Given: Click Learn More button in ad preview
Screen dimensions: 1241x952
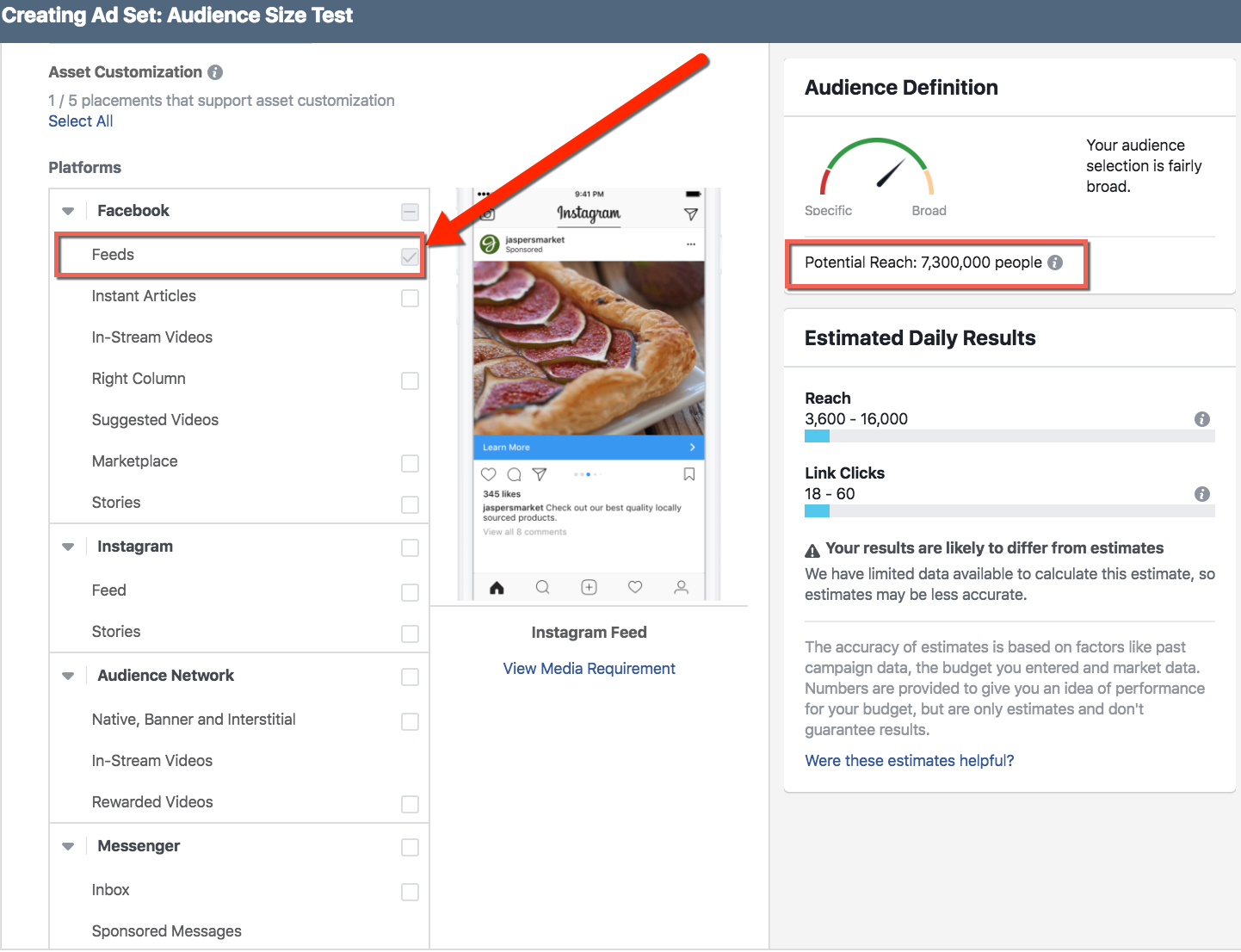Looking at the screenshot, I should pyautogui.click(x=589, y=448).
